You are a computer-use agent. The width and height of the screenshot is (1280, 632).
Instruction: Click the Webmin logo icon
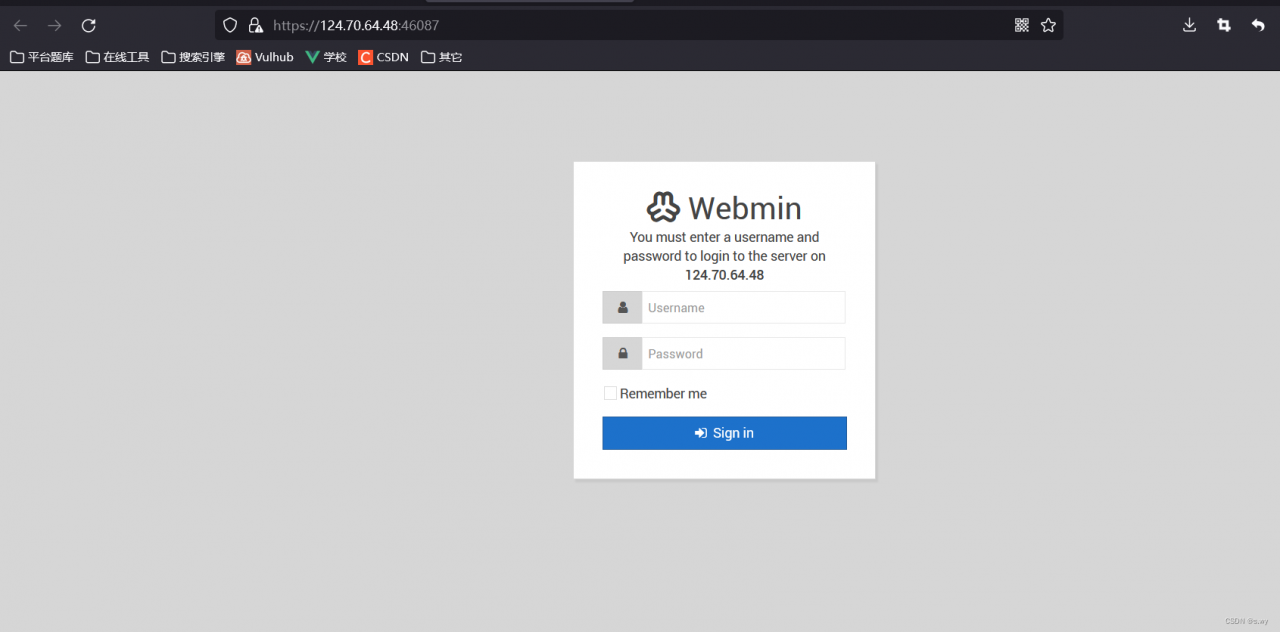[663, 207]
